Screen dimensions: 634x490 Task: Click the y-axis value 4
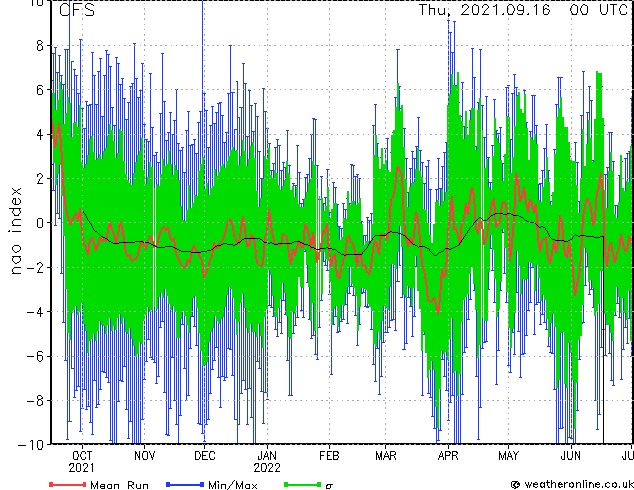tap(40, 134)
